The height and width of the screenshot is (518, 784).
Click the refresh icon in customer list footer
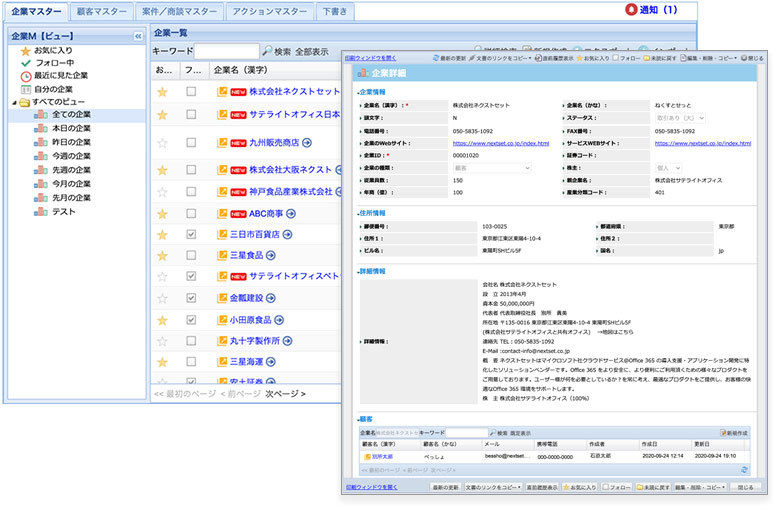744,470
